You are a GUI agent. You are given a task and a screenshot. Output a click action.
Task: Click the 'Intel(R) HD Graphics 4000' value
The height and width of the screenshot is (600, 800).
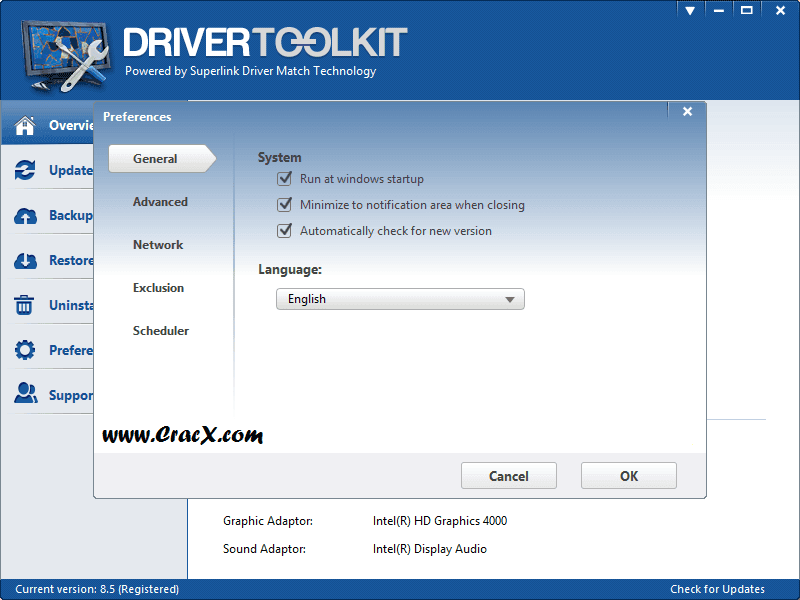tap(440, 521)
